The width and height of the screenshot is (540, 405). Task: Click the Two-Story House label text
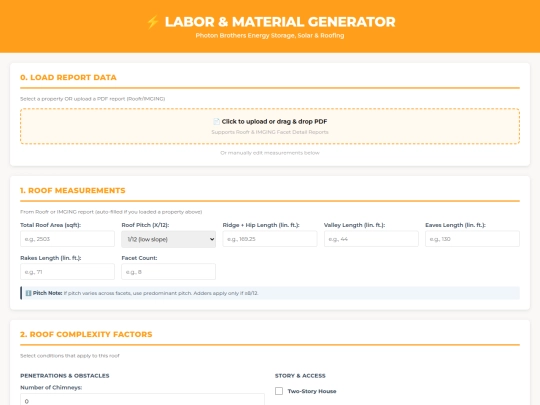coord(312,391)
